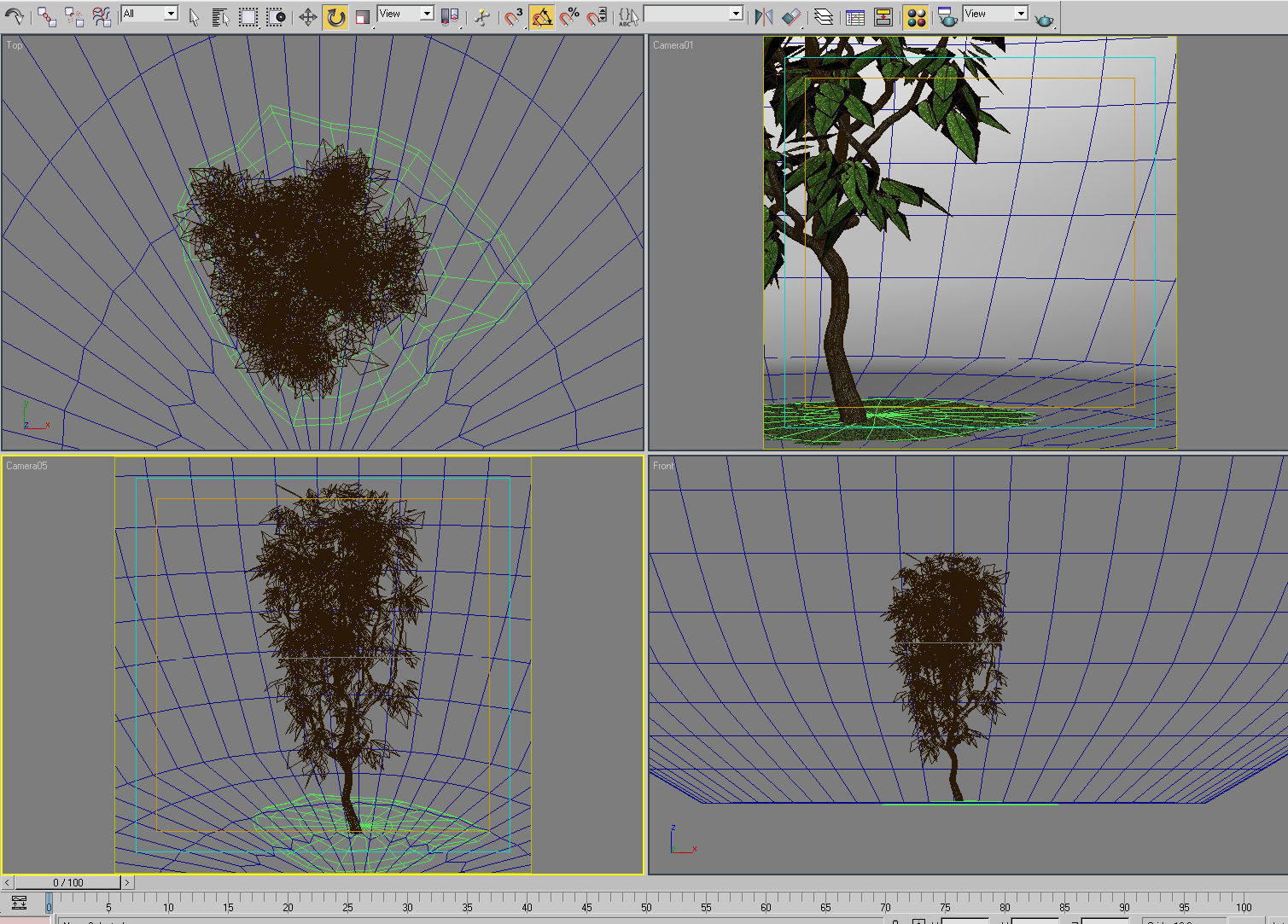1288x924 pixels.
Task: Open the Align tool
Action: tap(791, 17)
